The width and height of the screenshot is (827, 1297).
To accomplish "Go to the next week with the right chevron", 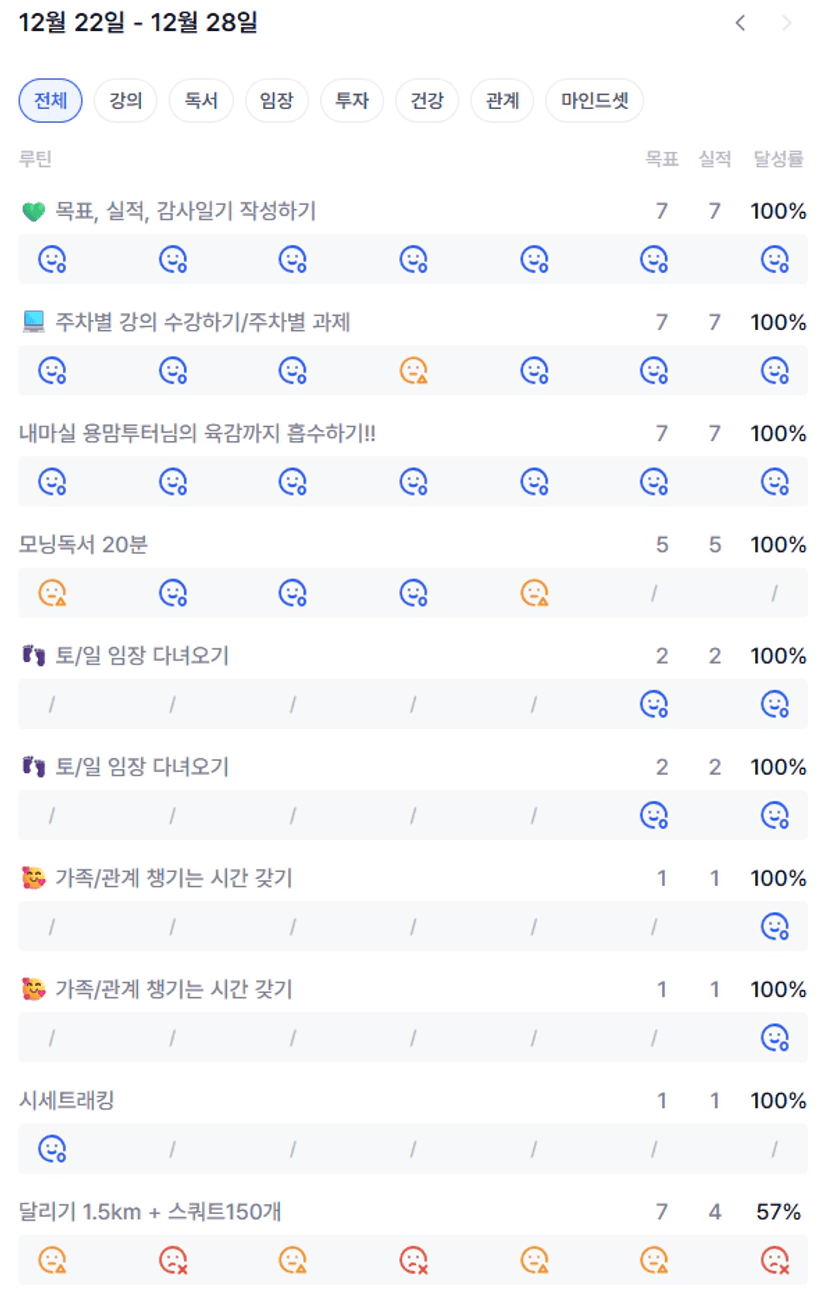I will pos(787,23).
